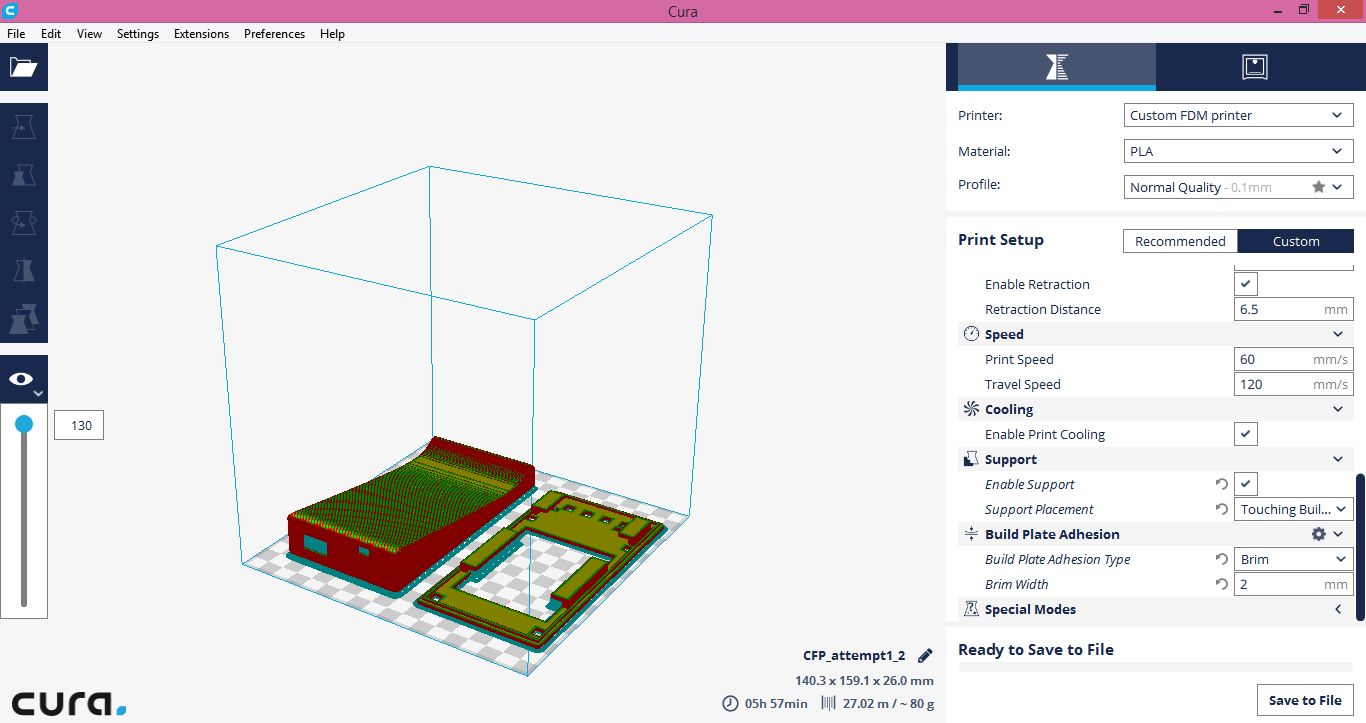Screen dimensions: 1366x723
Task: Switch to the Monitor stage tab icon
Action: click(1255, 67)
